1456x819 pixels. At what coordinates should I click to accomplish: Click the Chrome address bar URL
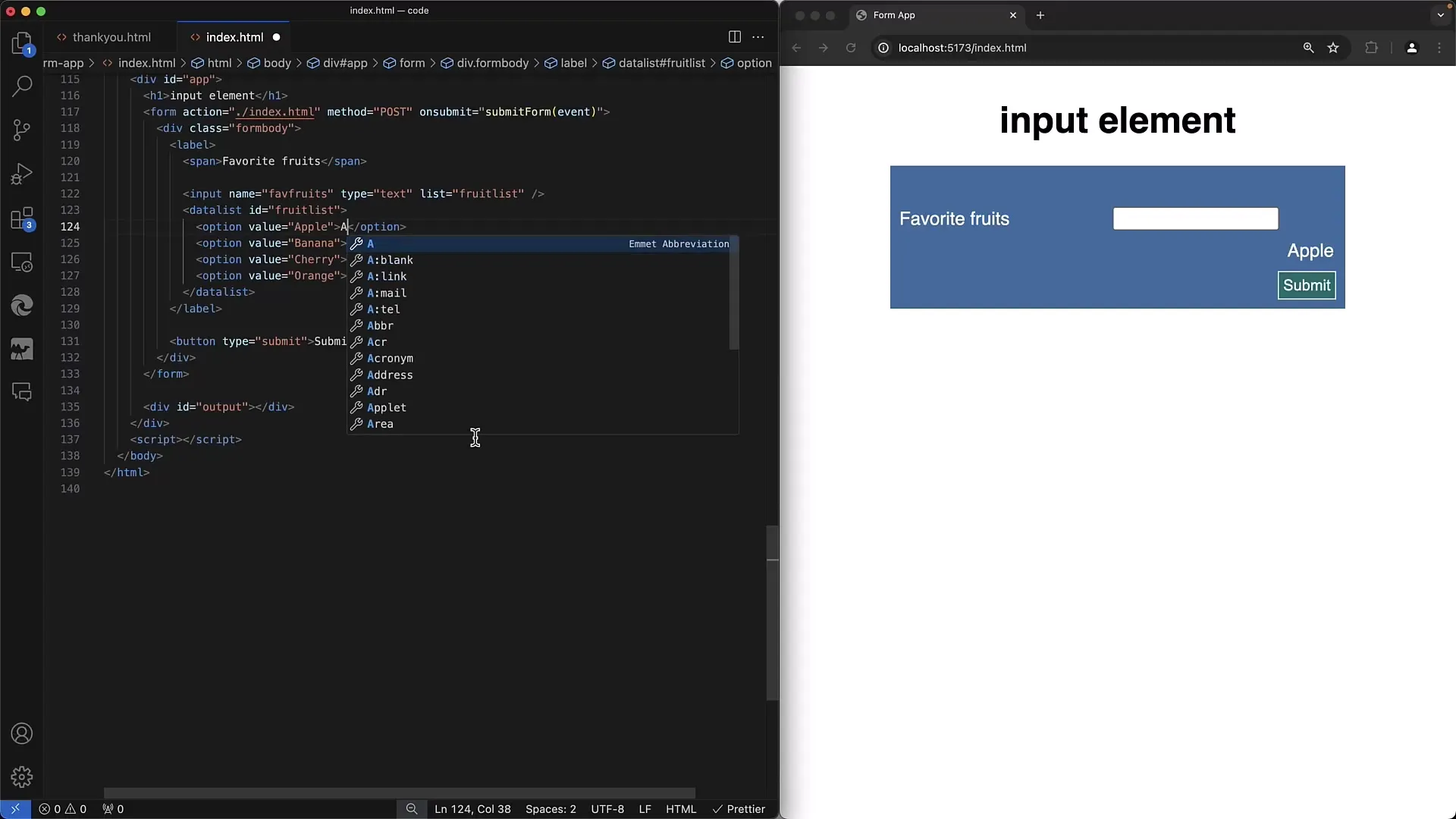point(962,48)
